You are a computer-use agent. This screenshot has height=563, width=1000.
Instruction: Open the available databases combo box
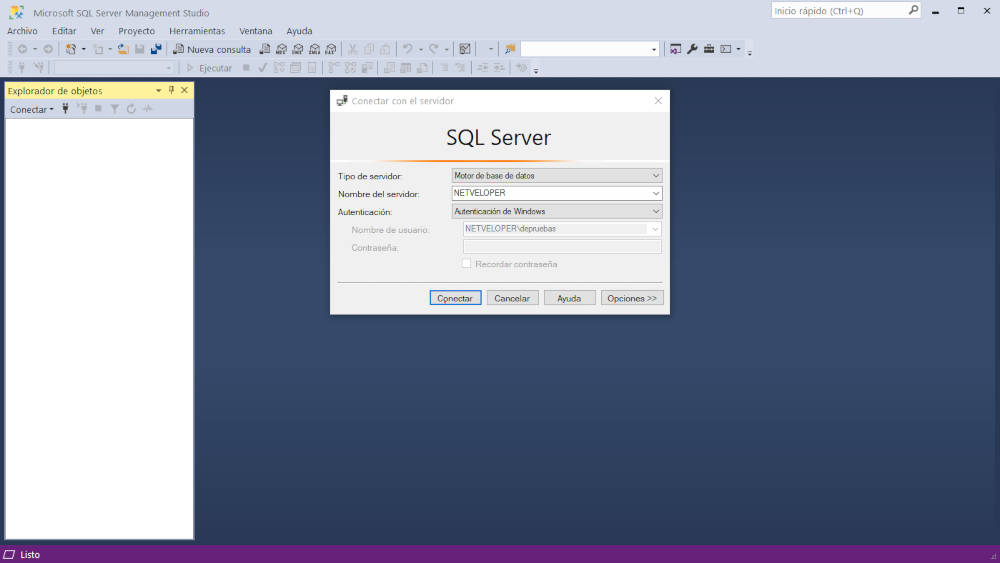112,68
